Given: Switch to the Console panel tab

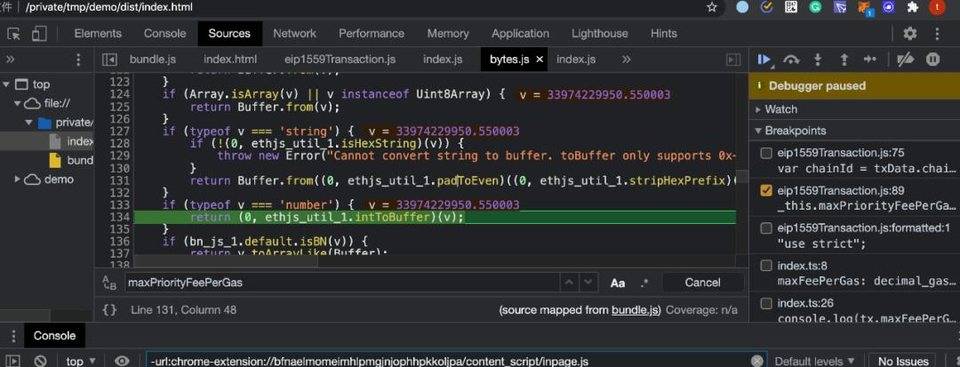Looking at the screenshot, I should (165, 34).
